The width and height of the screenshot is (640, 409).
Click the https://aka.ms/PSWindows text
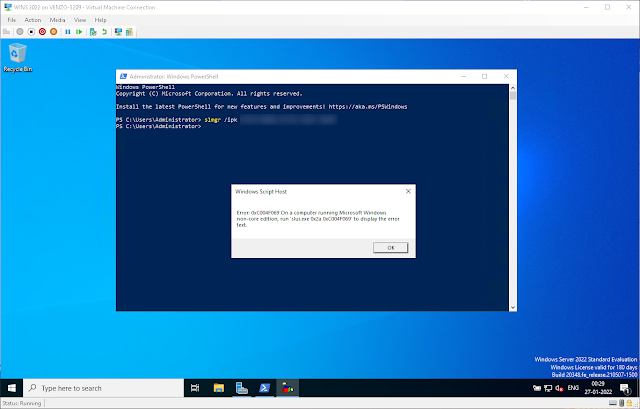(368, 107)
